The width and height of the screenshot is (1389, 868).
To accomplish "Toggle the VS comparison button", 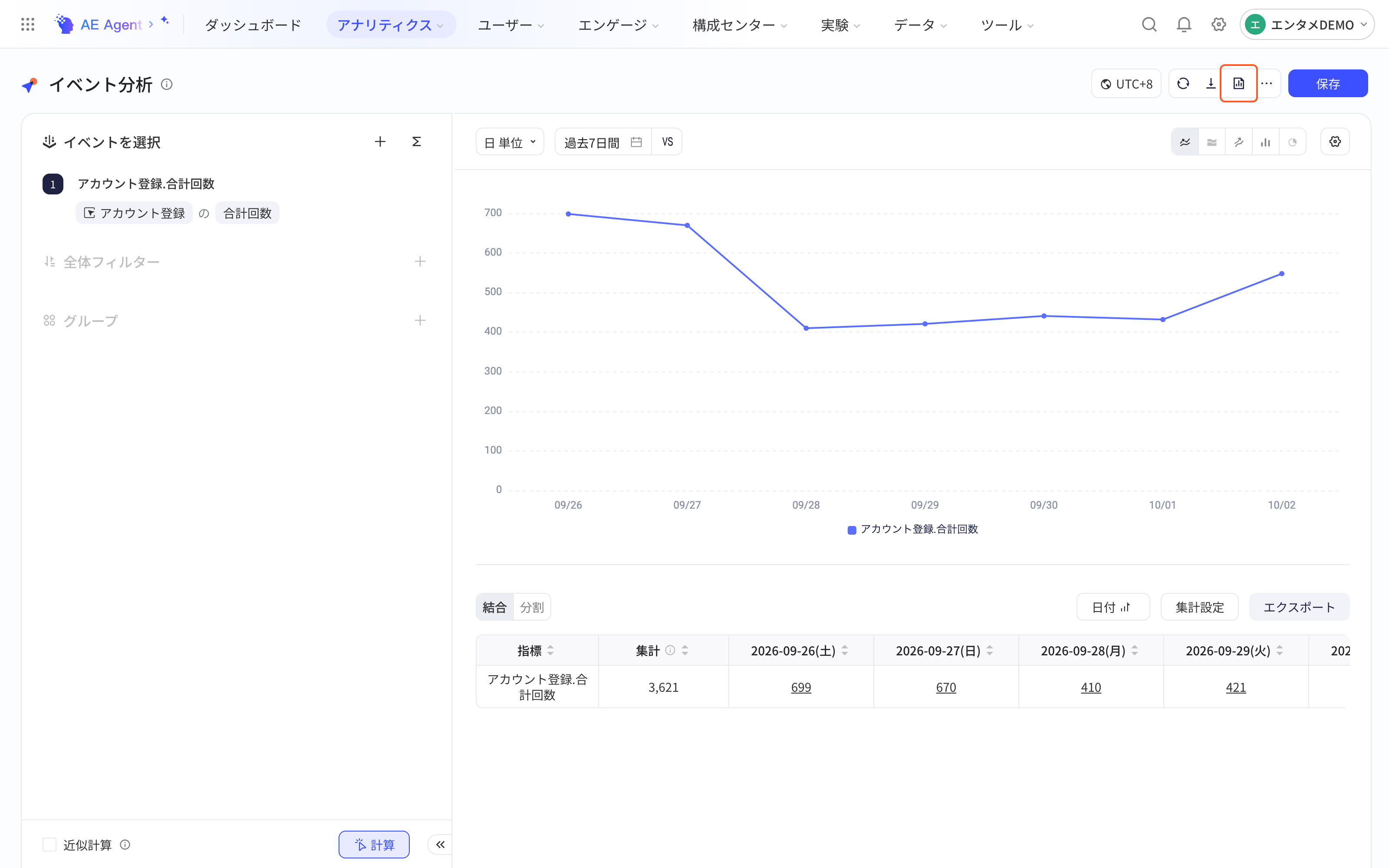I will pyautogui.click(x=667, y=142).
